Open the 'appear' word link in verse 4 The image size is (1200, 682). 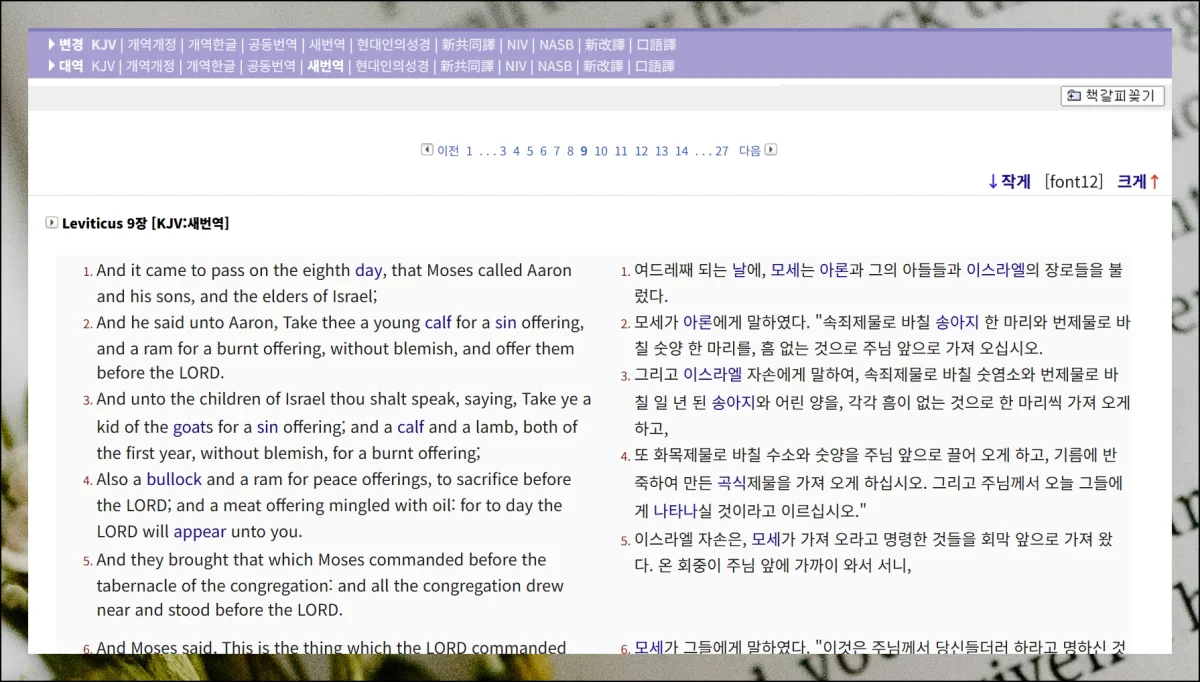[x=200, y=531]
